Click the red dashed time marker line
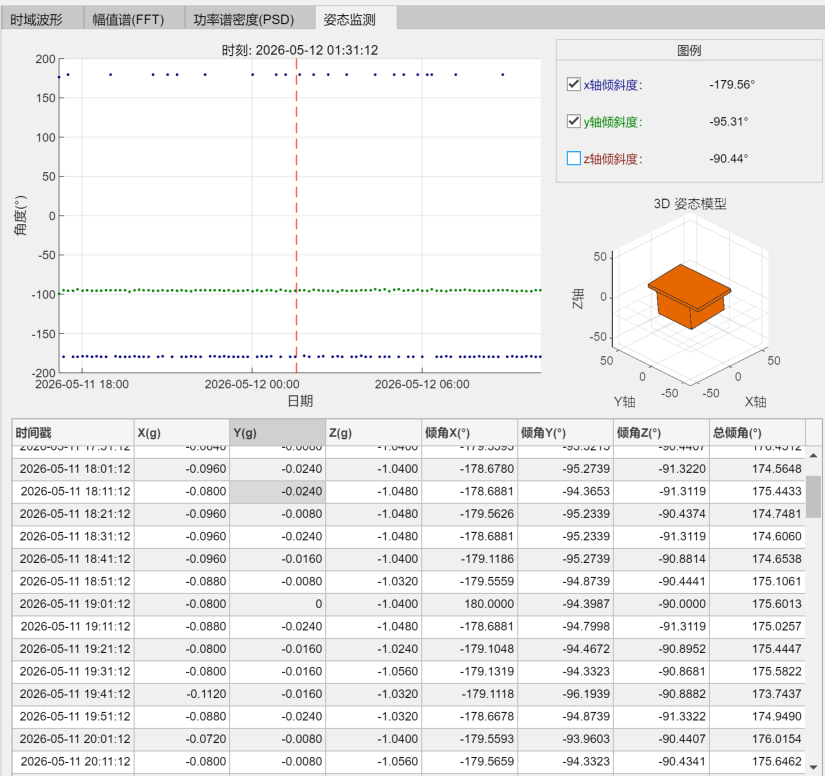The height and width of the screenshot is (776, 825). point(296,216)
